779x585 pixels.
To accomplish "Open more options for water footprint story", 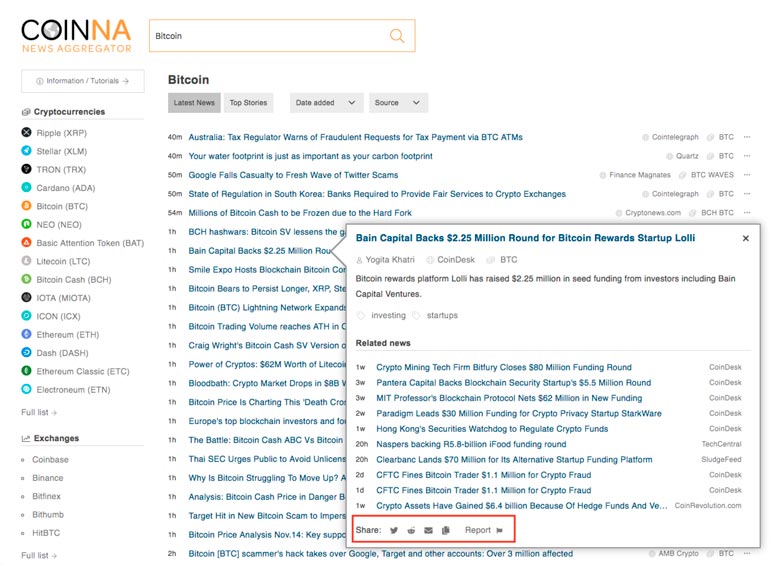I will (747, 156).
